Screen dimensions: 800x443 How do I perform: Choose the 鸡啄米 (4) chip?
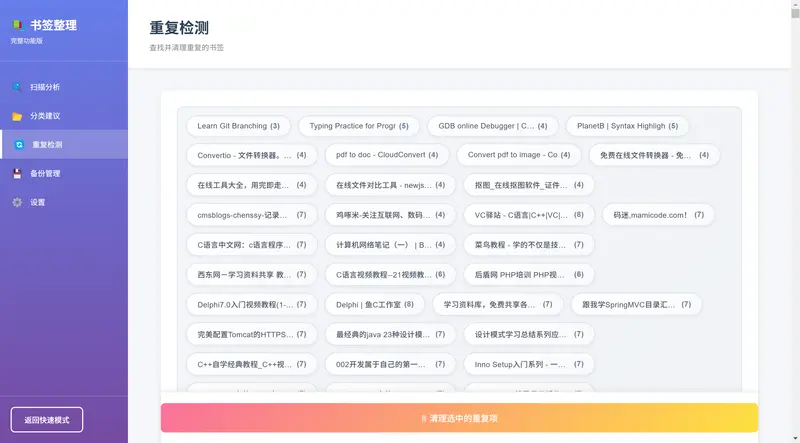390,215
